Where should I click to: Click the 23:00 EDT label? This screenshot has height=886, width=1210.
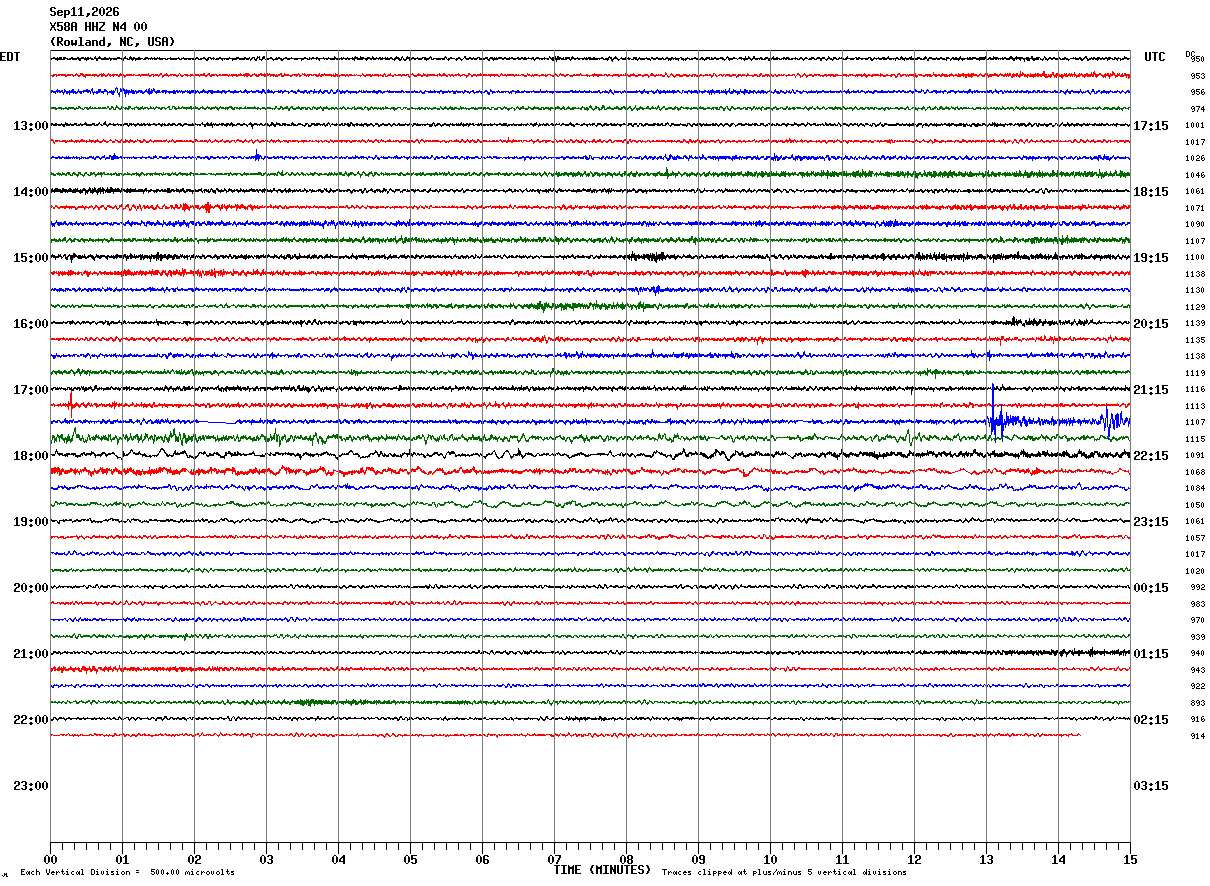[x=31, y=786]
